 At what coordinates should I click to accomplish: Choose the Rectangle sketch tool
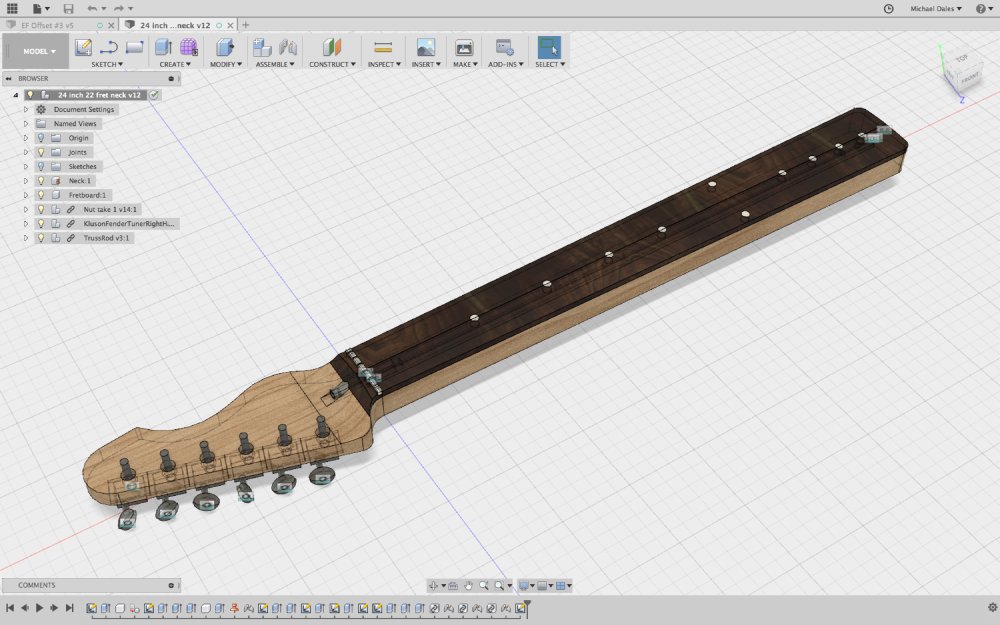click(135, 47)
